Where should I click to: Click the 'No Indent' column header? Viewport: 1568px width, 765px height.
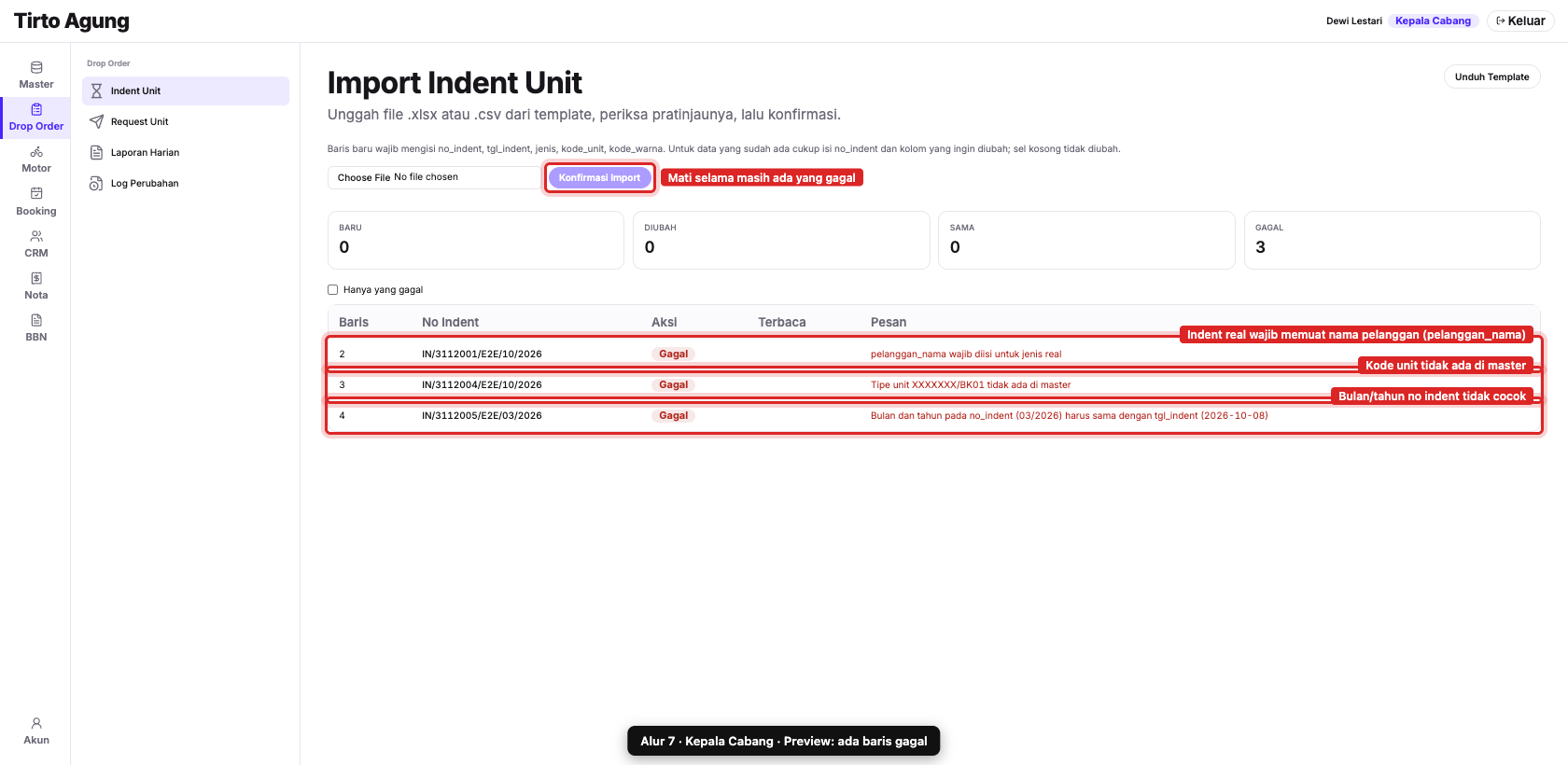point(450,322)
